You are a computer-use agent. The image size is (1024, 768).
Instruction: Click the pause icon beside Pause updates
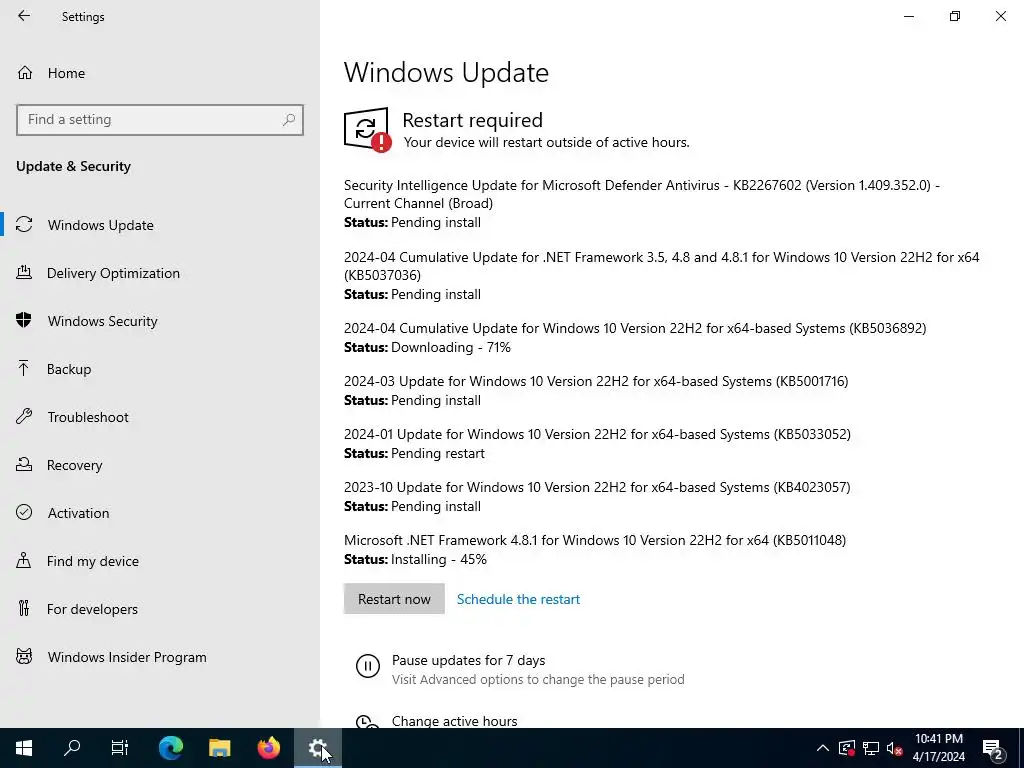coord(368,666)
